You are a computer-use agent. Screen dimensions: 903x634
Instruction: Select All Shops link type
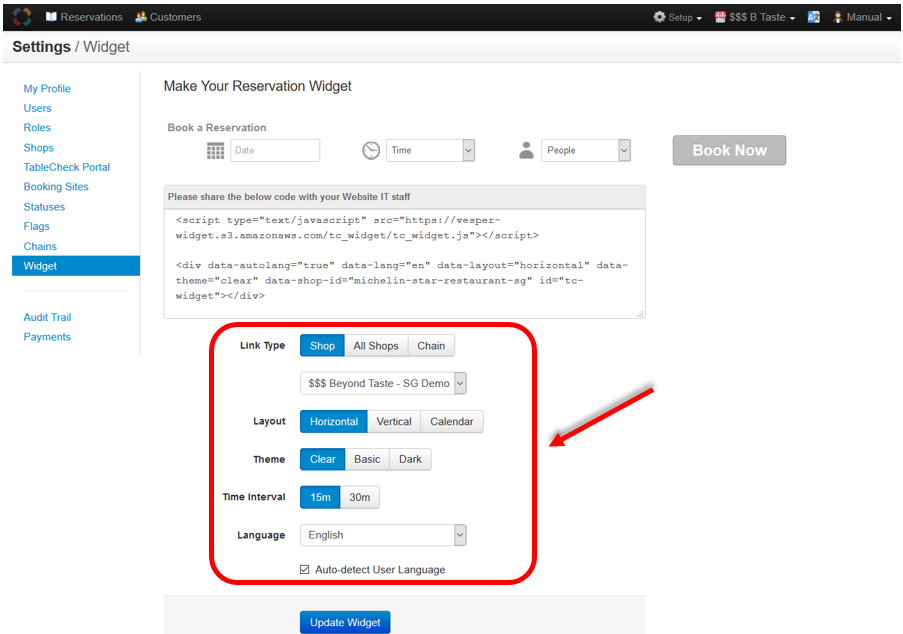(376, 346)
